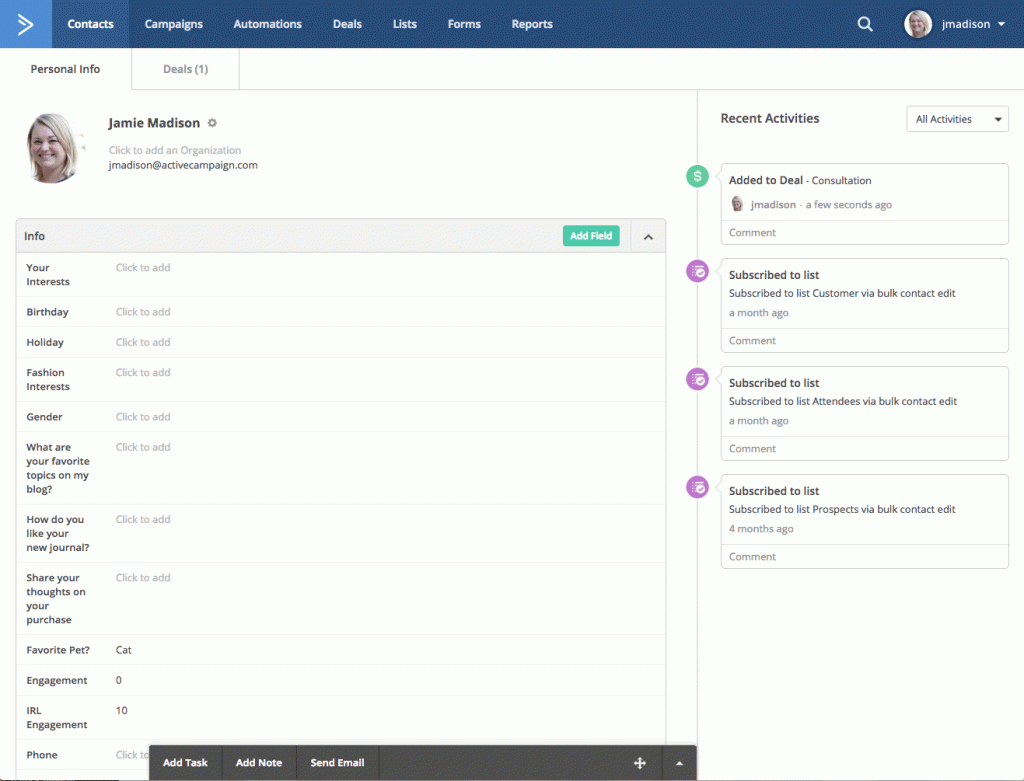Expand the bottom toolbar with up arrow

680,763
